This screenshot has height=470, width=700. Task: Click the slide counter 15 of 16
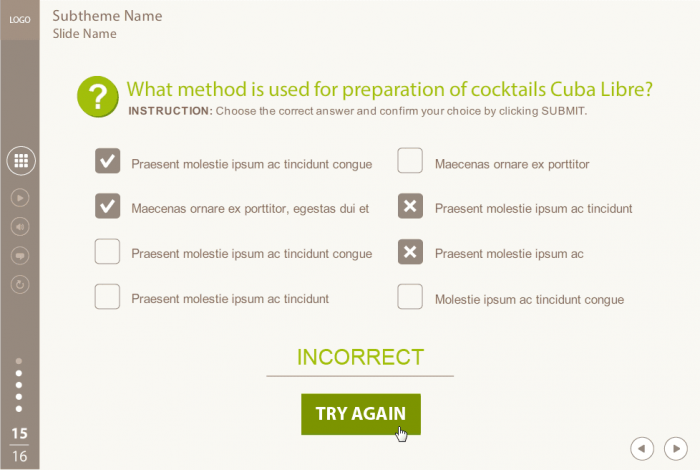coord(19,444)
